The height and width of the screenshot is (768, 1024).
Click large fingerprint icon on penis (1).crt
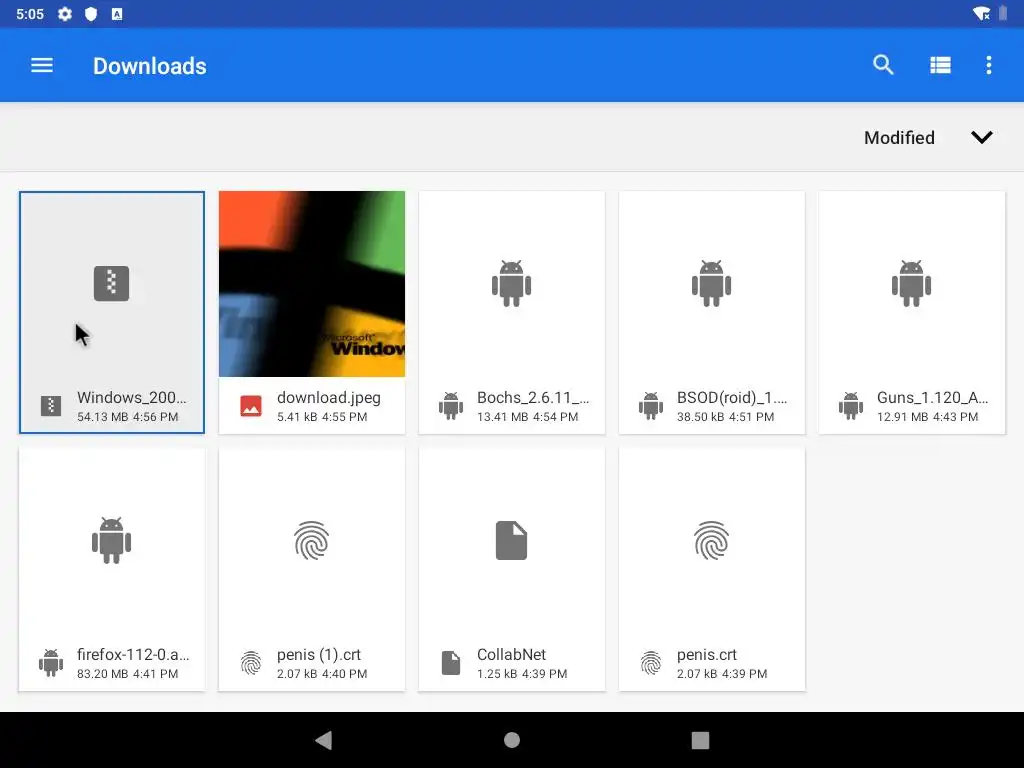point(312,540)
